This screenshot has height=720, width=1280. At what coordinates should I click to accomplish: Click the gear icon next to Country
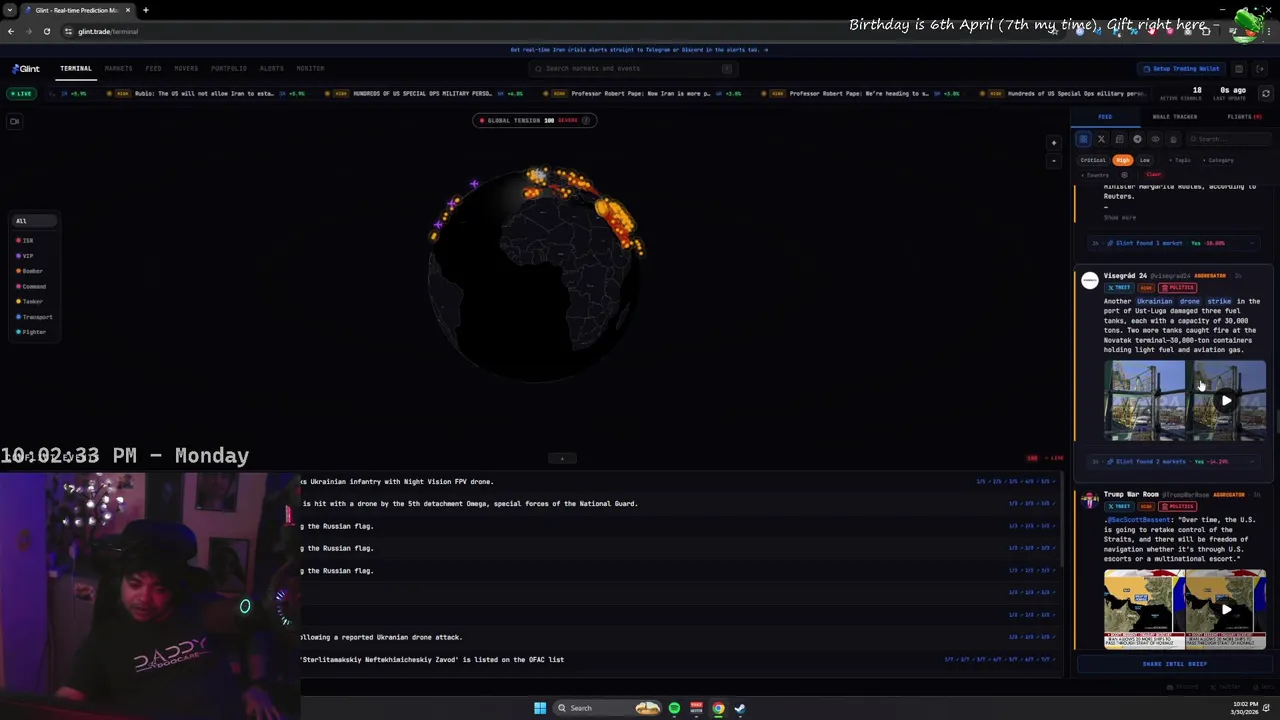pos(1124,175)
